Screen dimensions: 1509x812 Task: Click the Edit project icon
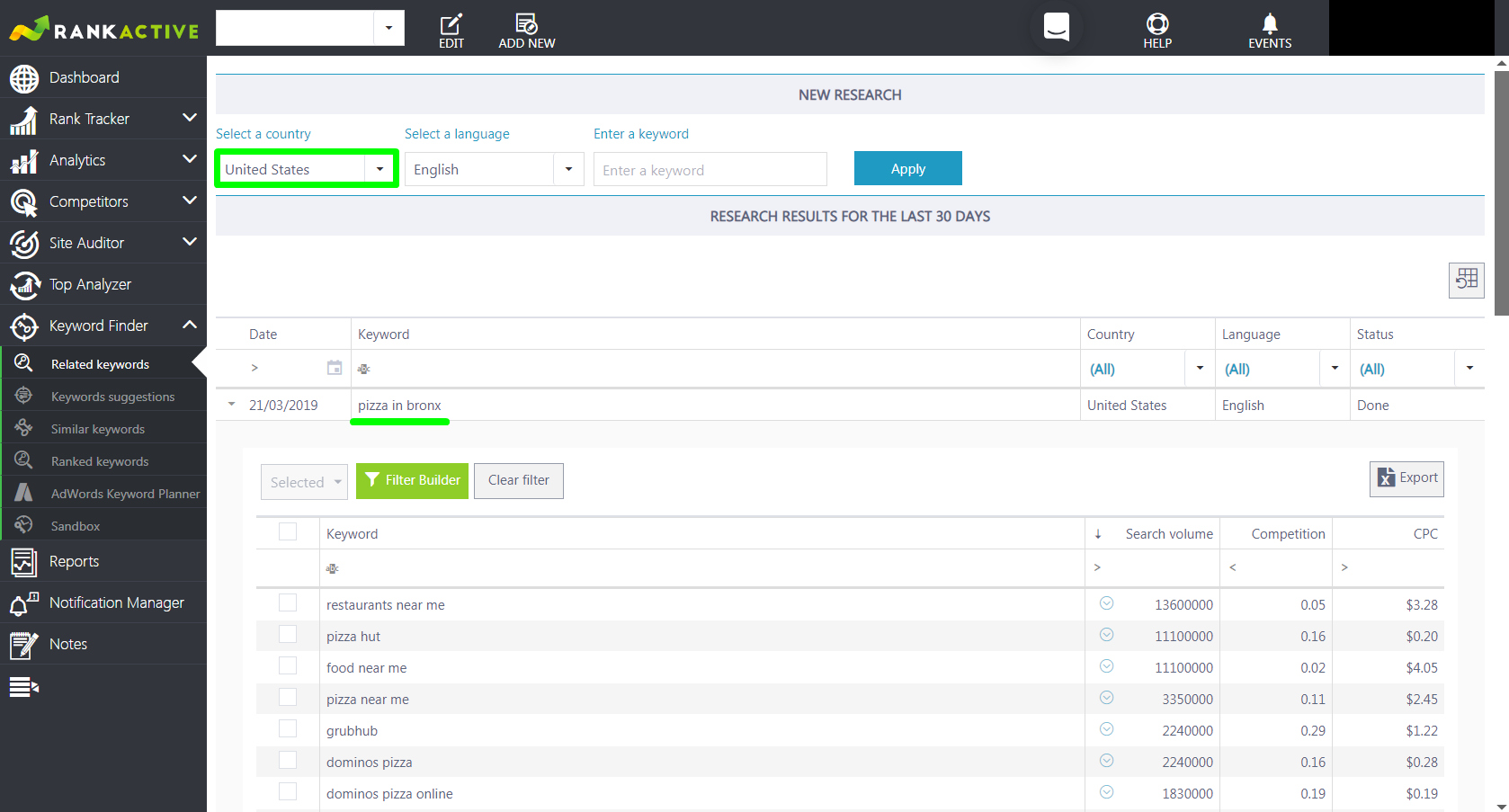point(451,24)
